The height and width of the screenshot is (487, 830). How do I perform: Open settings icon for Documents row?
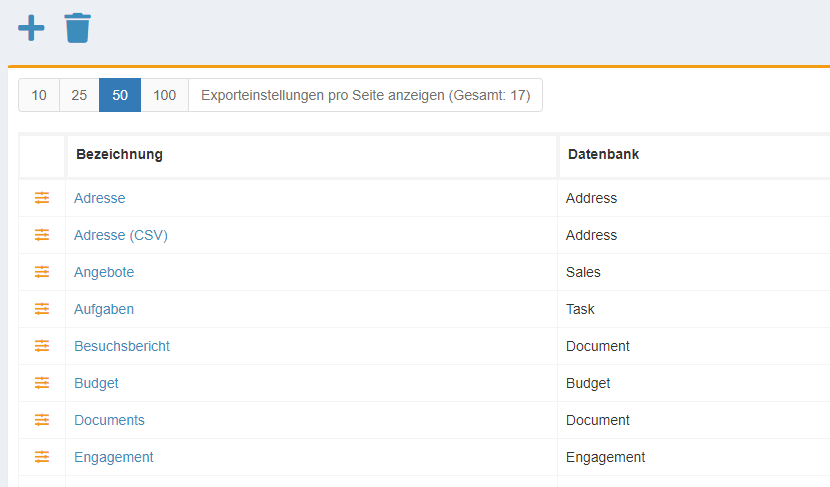(x=42, y=420)
